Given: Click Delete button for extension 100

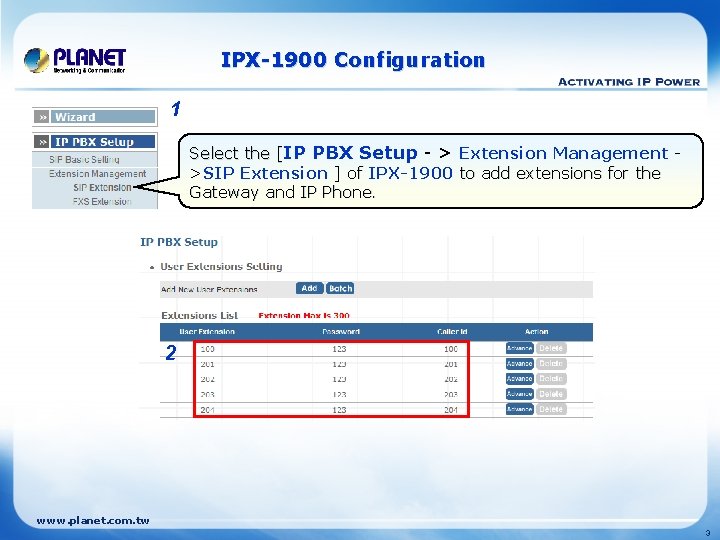Looking at the screenshot, I should click(551, 348).
